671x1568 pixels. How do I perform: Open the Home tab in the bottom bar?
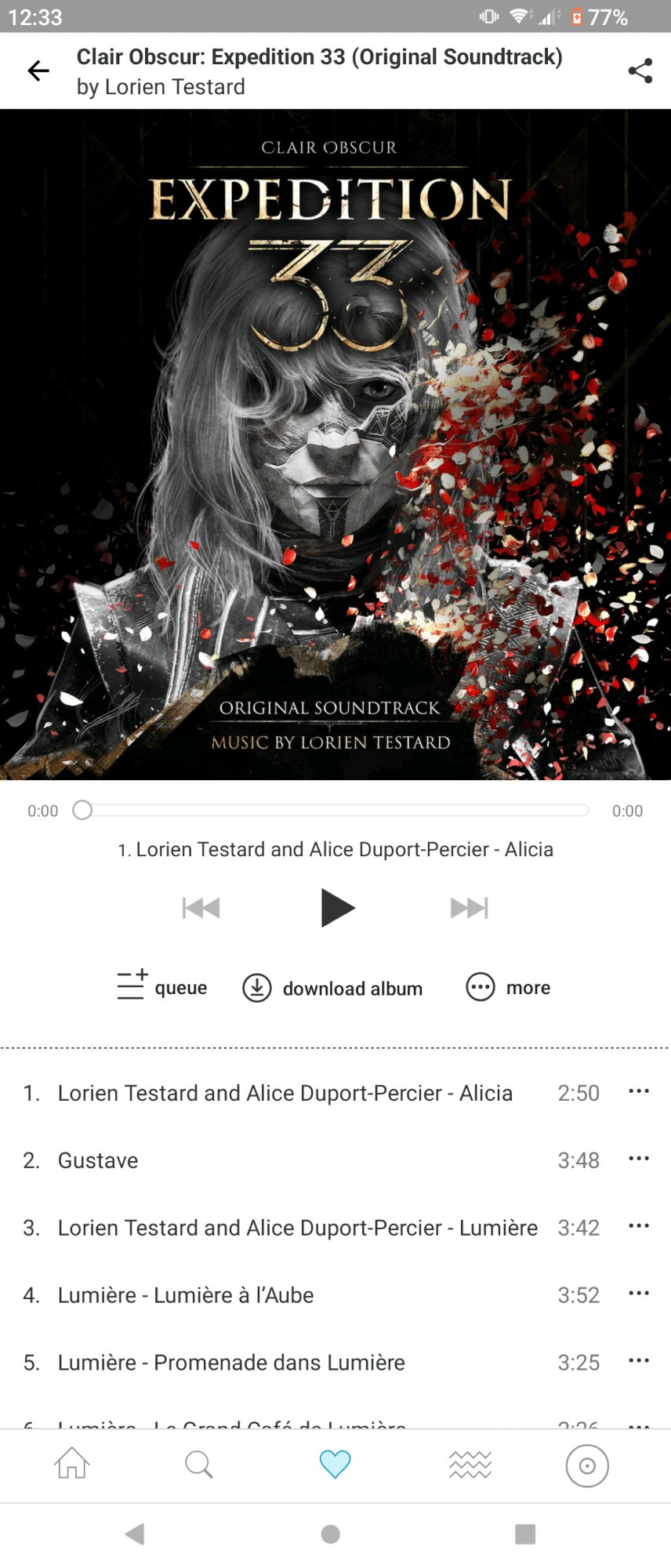(71, 1463)
